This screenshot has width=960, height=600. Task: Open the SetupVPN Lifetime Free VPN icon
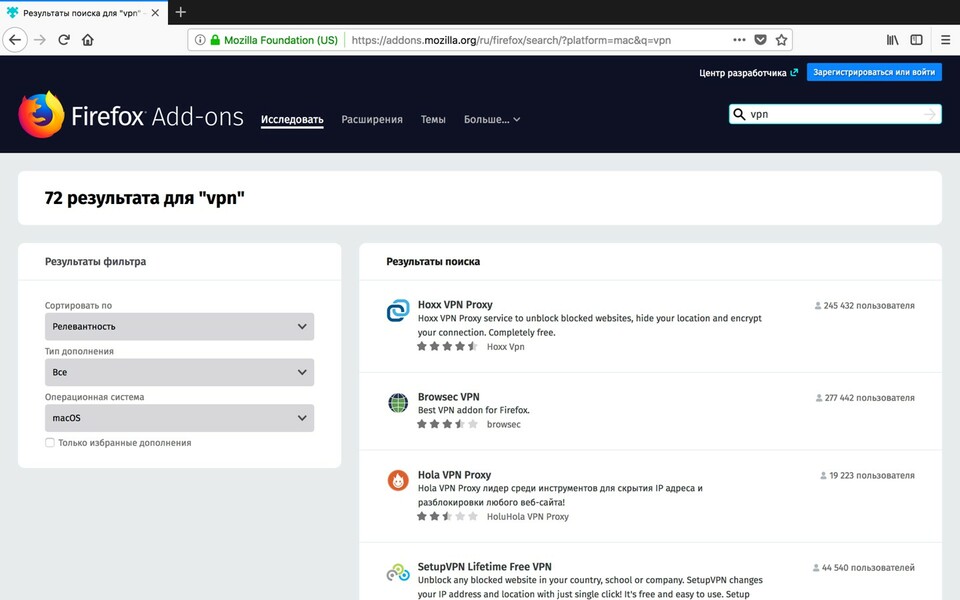(x=398, y=572)
